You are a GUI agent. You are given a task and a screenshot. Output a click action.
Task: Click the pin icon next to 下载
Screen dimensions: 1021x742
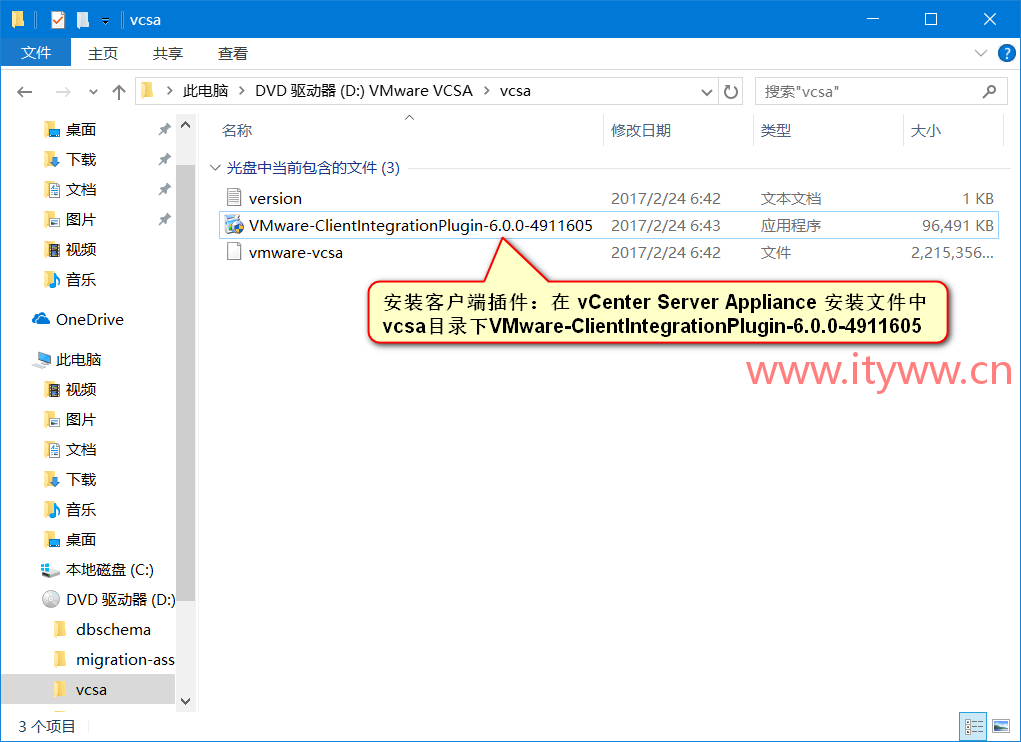(x=164, y=159)
